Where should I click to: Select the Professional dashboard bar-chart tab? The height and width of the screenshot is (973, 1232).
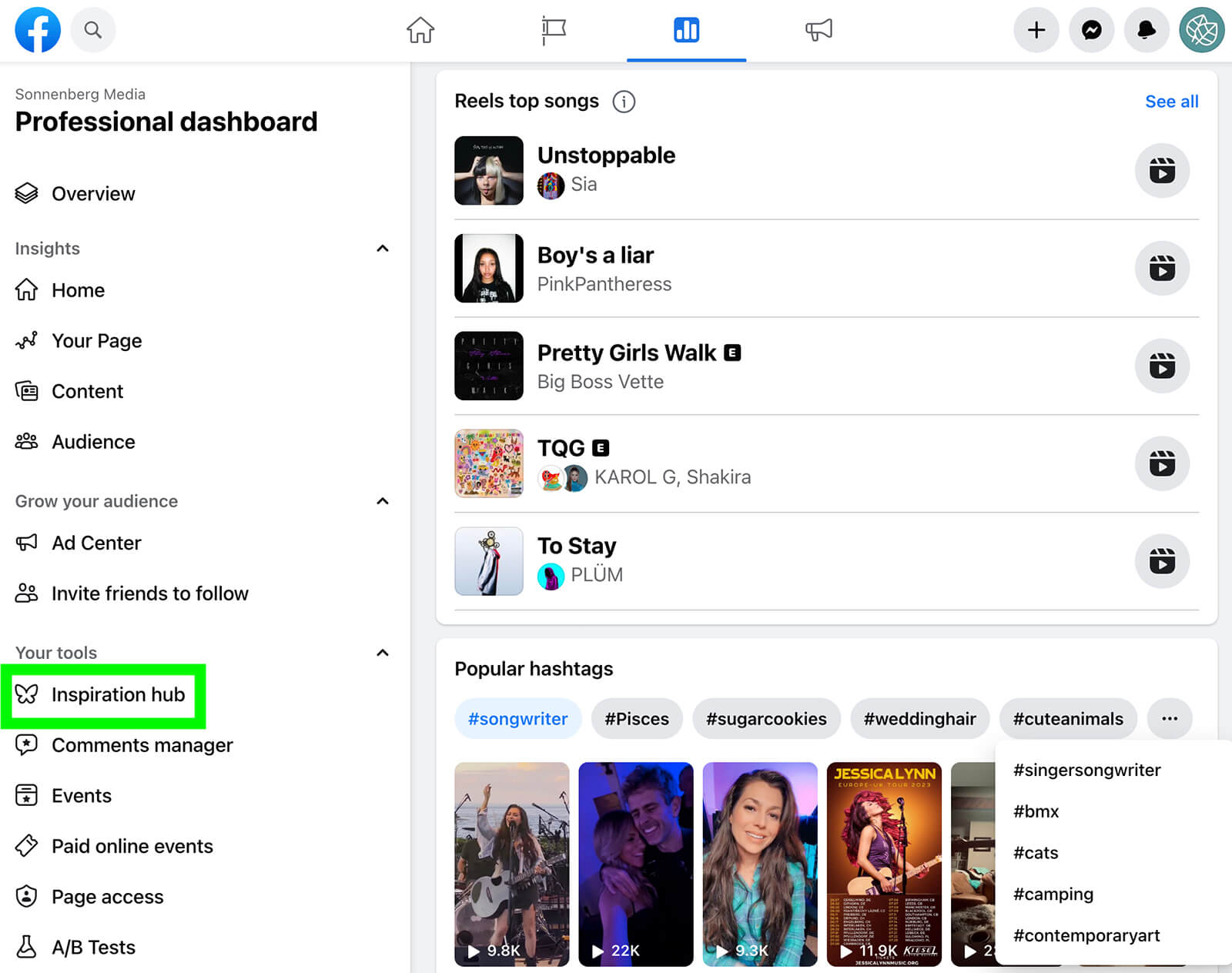(x=686, y=30)
